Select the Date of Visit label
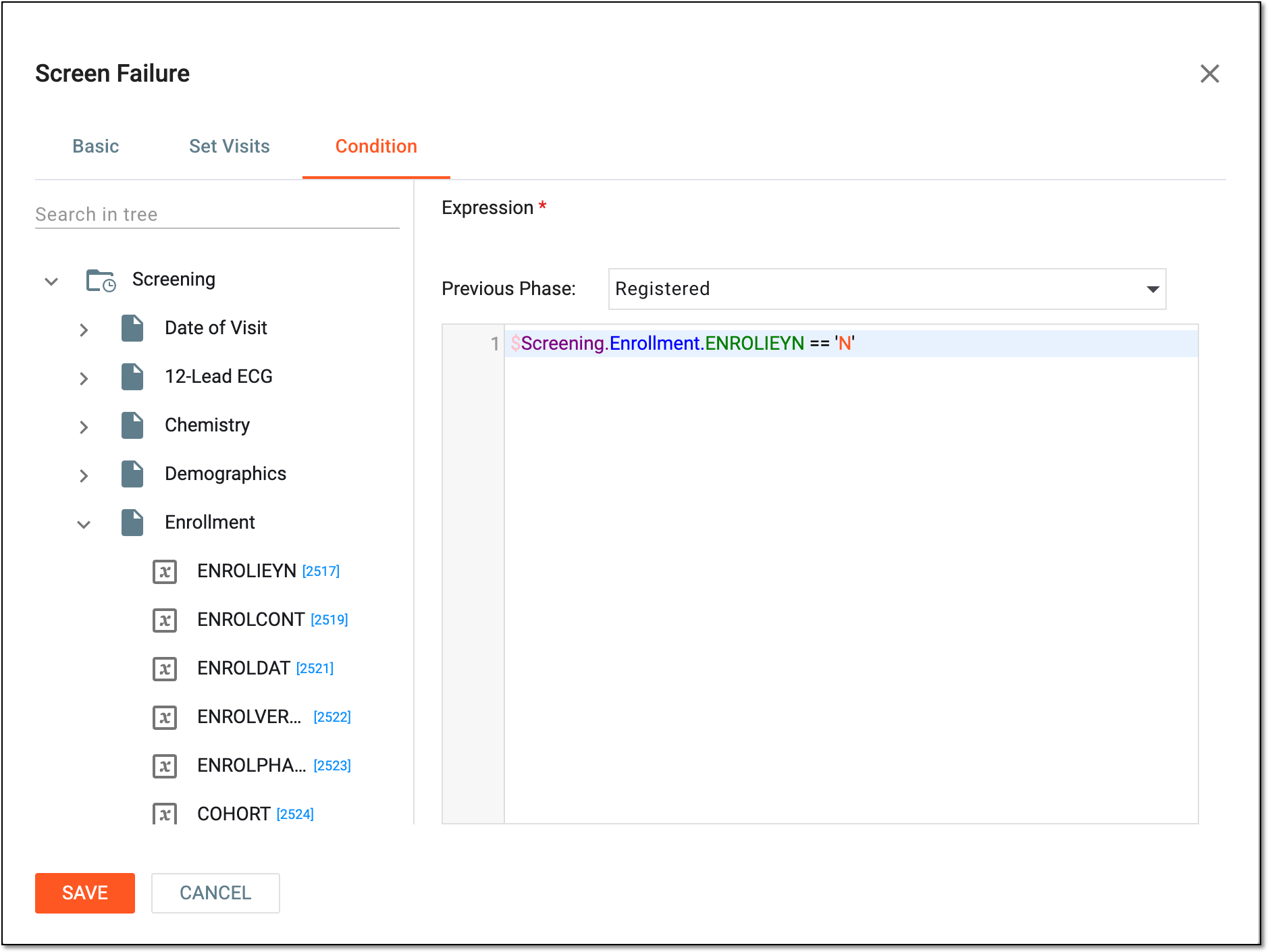Screen dimensions: 1268x952 pos(216,328)
